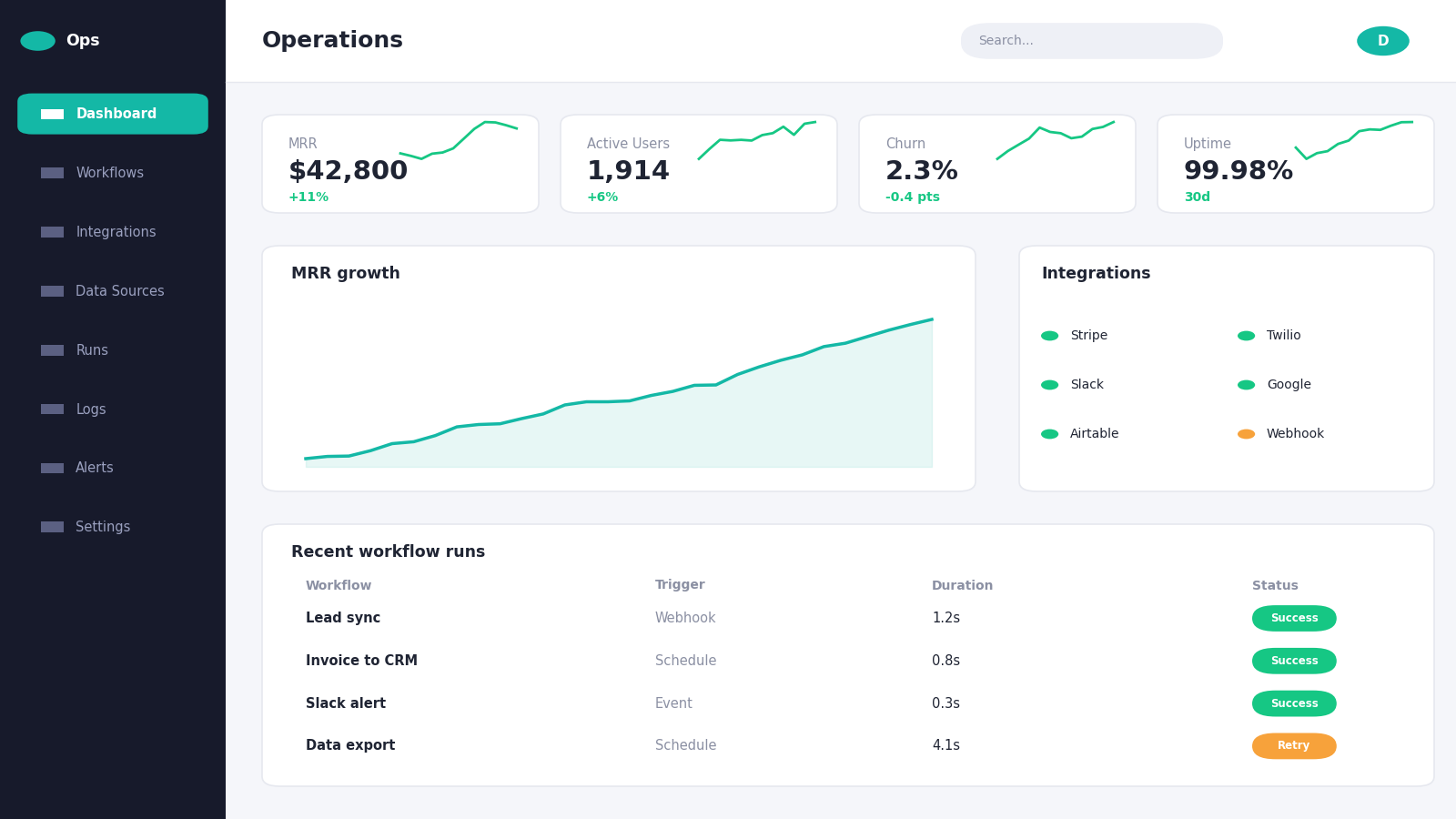Click the +6% change label

coord(602,197)
